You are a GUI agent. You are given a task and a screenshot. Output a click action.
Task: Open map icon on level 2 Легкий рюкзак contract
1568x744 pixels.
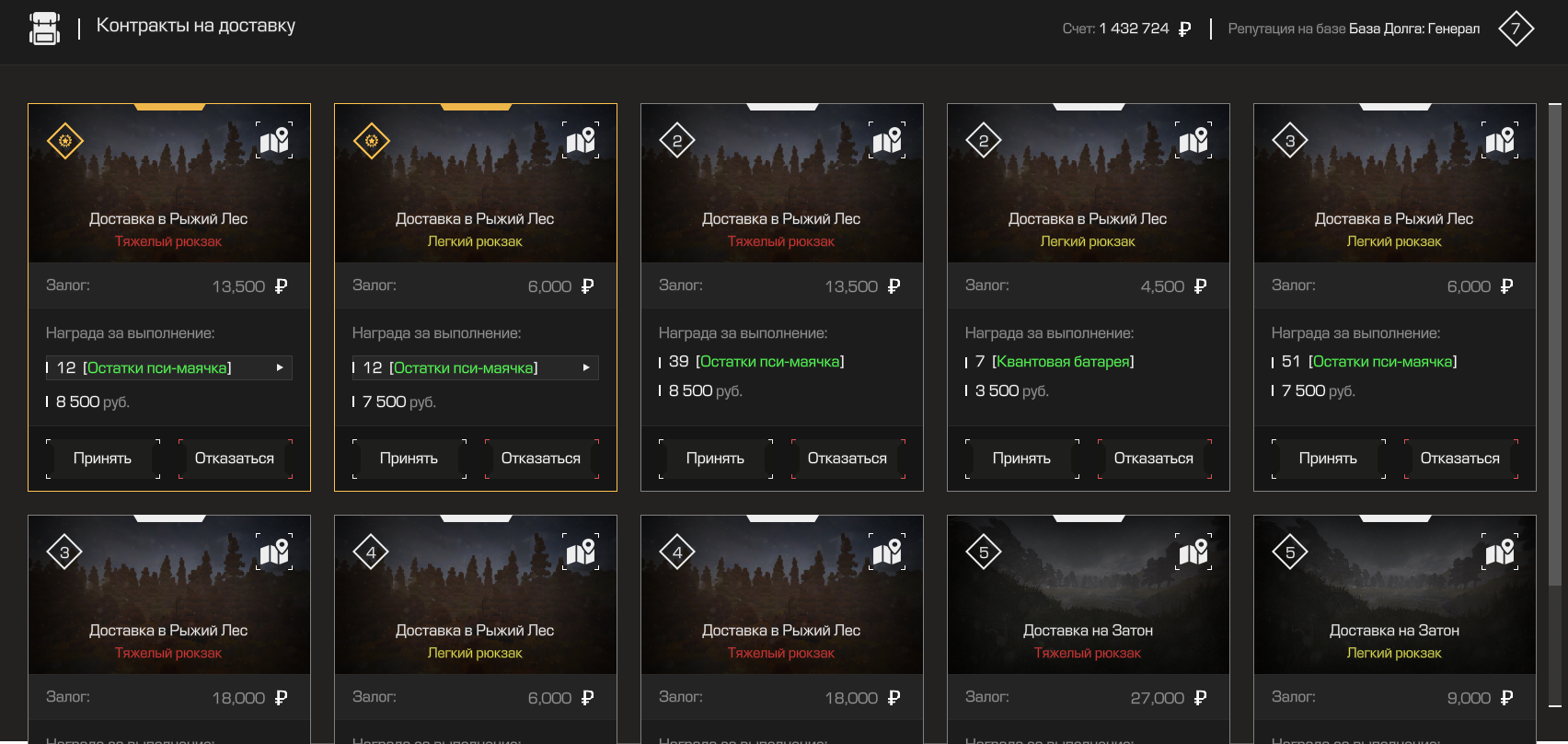(1193, 140)
